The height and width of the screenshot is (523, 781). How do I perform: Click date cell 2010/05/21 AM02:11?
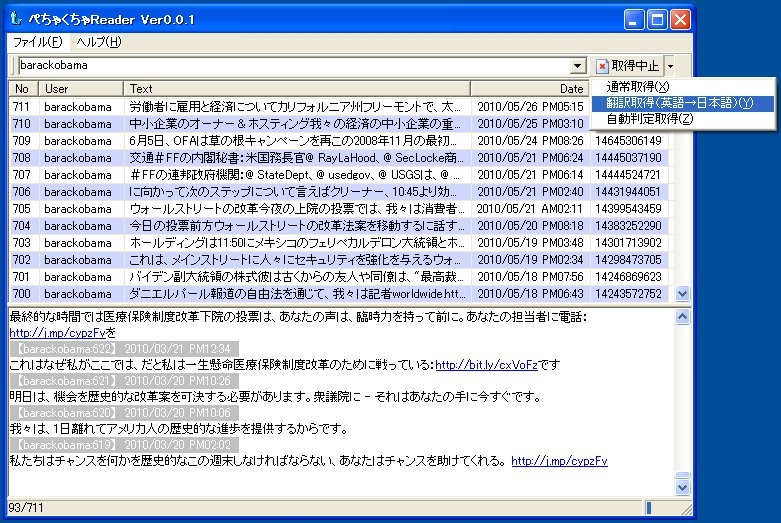pos(530,209)
